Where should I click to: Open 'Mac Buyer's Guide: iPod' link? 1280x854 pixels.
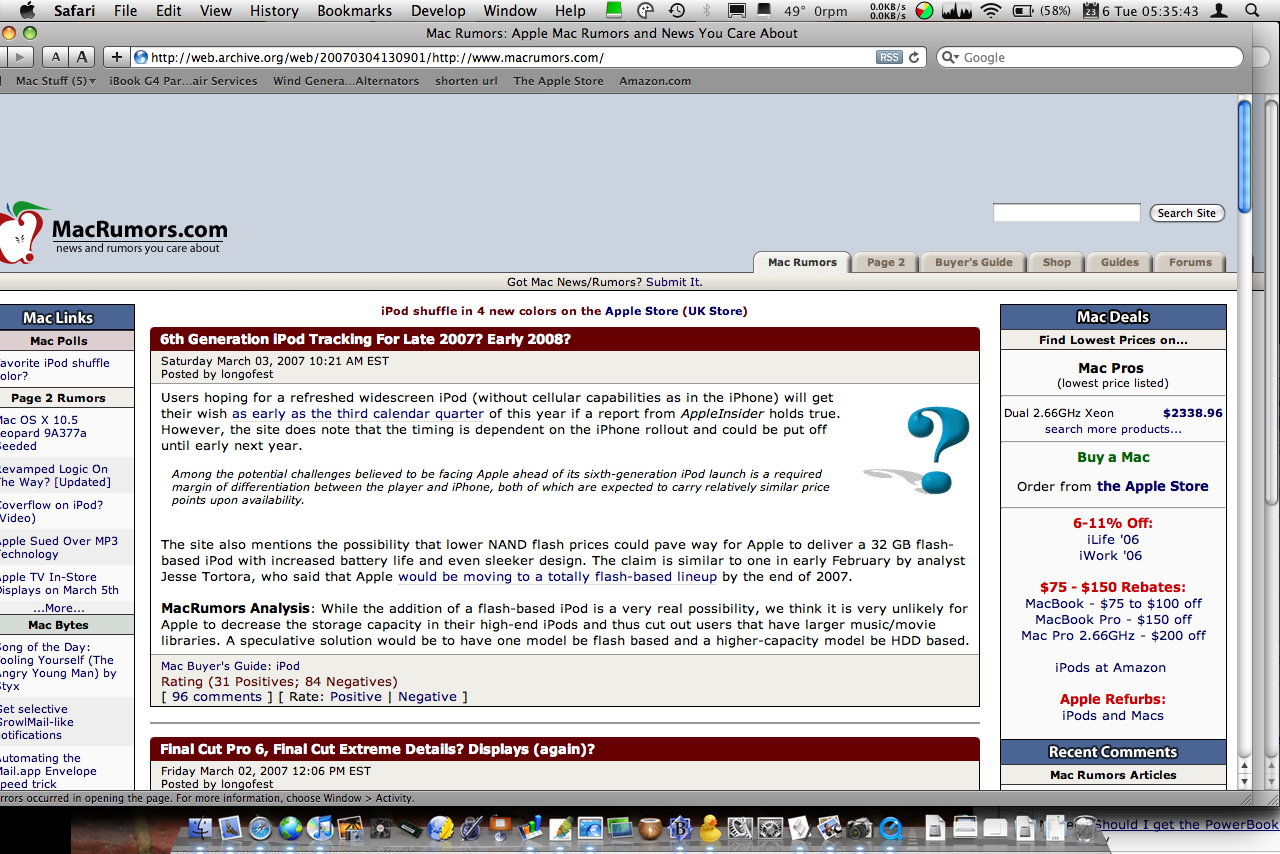230,666
